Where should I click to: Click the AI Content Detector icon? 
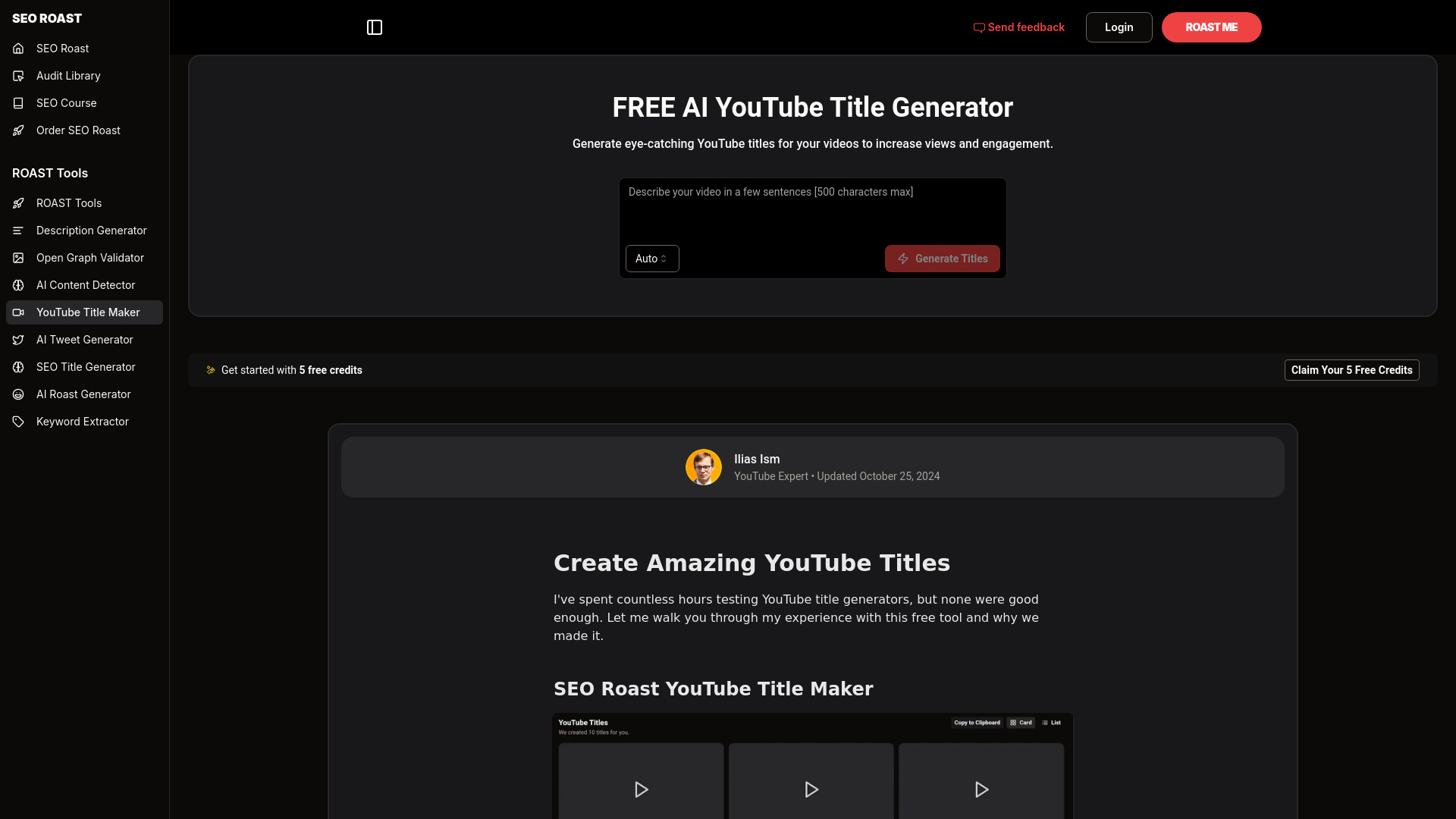click(19, 285)
